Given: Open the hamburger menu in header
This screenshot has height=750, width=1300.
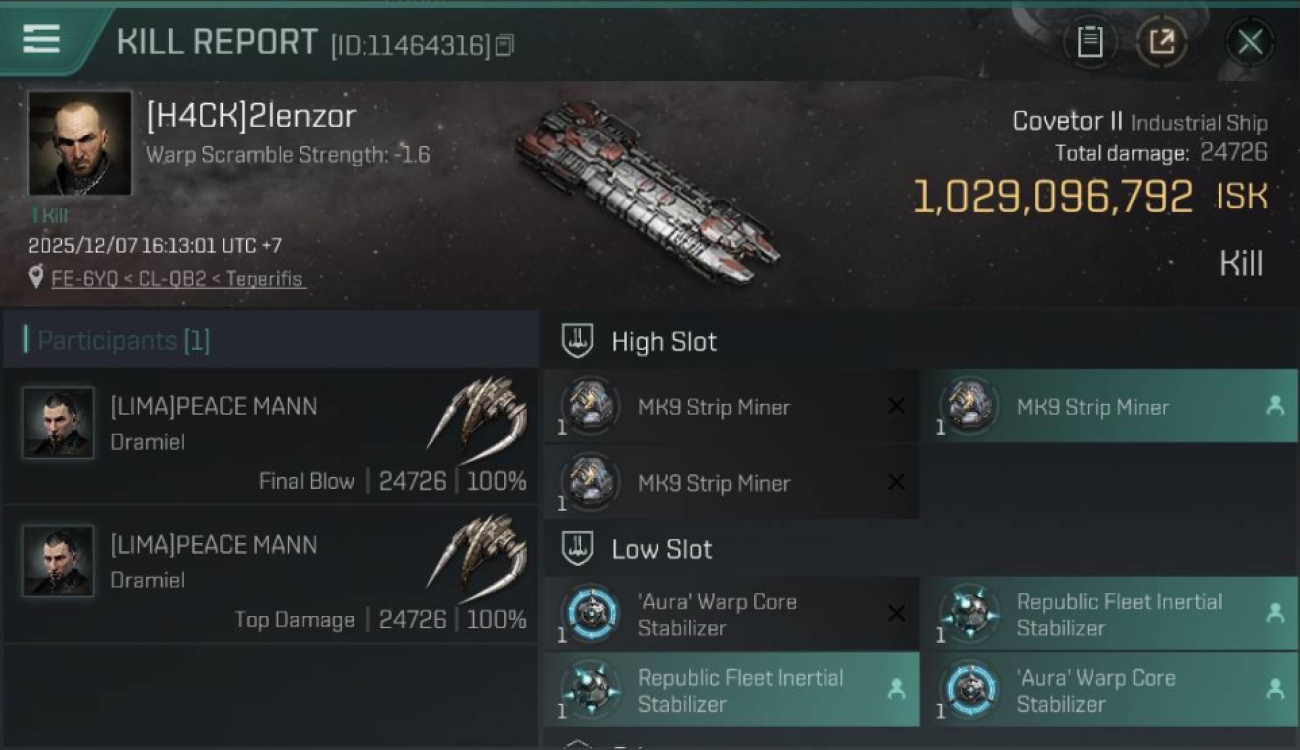Looking at the screenshot, I should 41,39.
